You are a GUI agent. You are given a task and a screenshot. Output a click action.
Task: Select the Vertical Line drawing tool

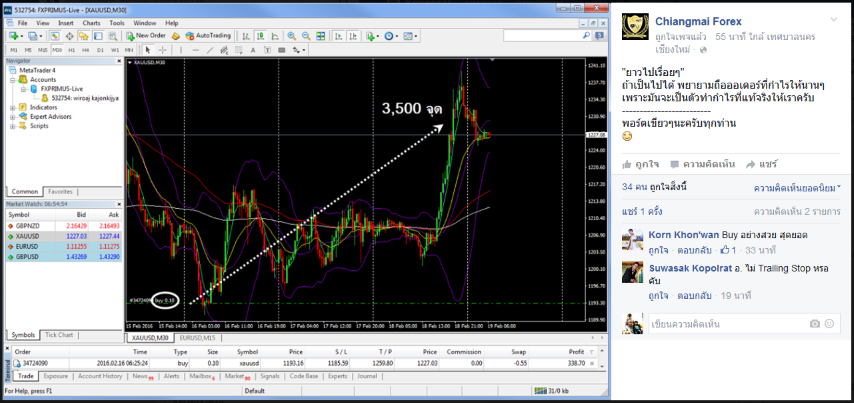(x=181, y=50)
